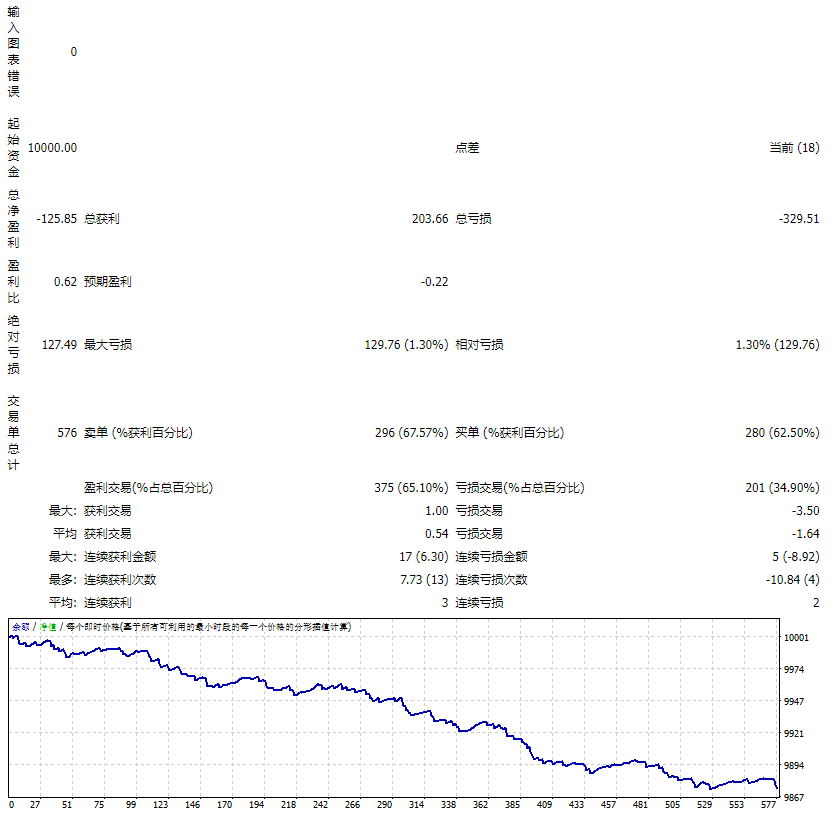The width and height of the screenshot is (838, 814).
Task: Select the total trades value 576
Action: tap(67, 433)
